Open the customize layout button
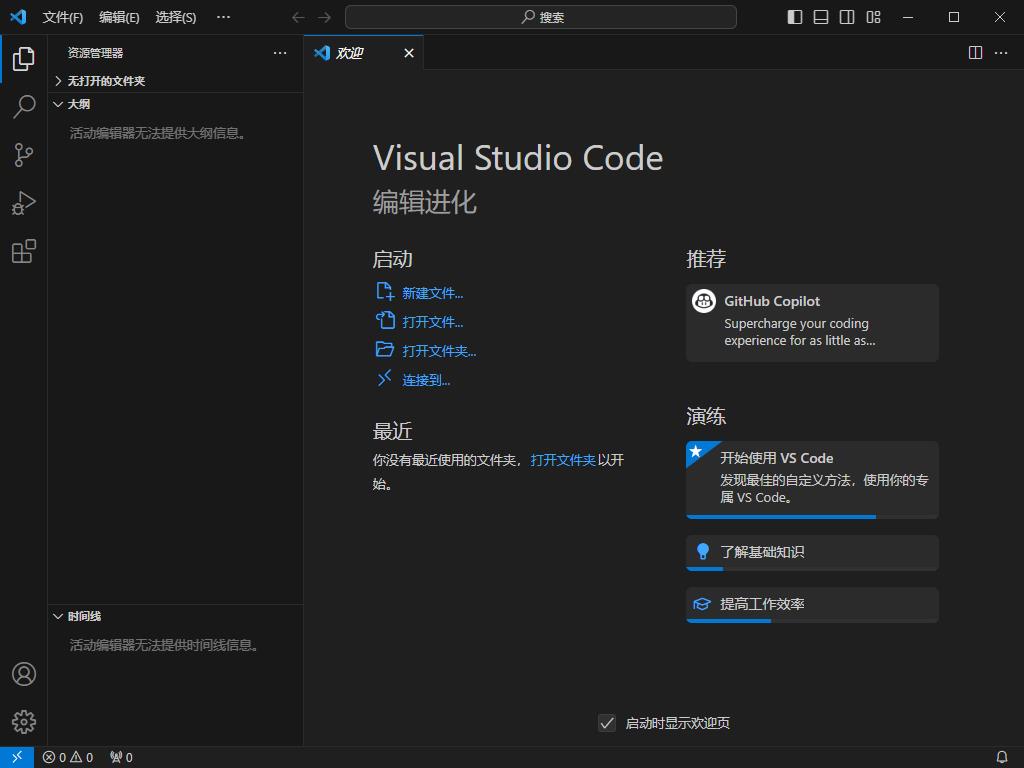This screenshot has height=768, width=1024. click(873, 17)
